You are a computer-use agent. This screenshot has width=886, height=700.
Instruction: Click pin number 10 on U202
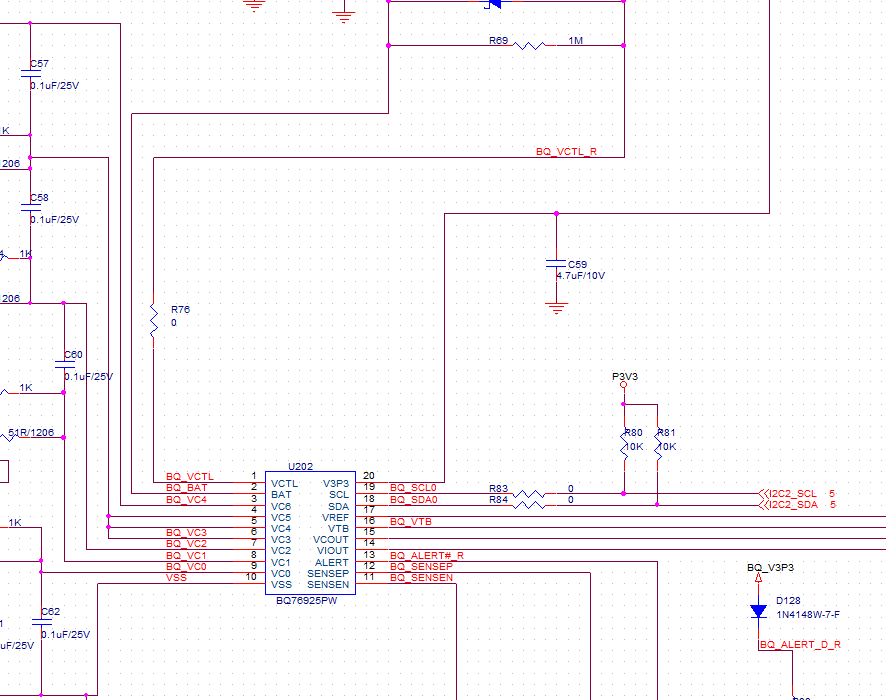tap(251, 577)
